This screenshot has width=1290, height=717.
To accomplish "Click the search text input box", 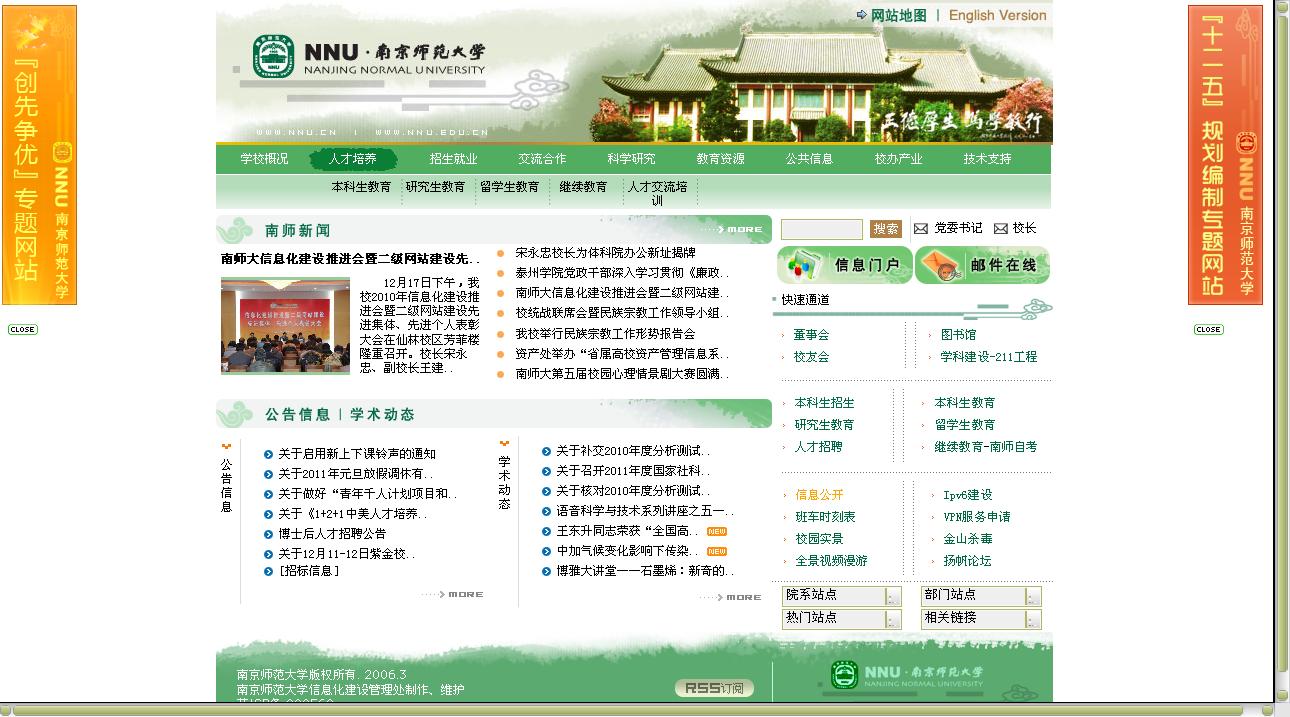I will click(x=822, y=229).
